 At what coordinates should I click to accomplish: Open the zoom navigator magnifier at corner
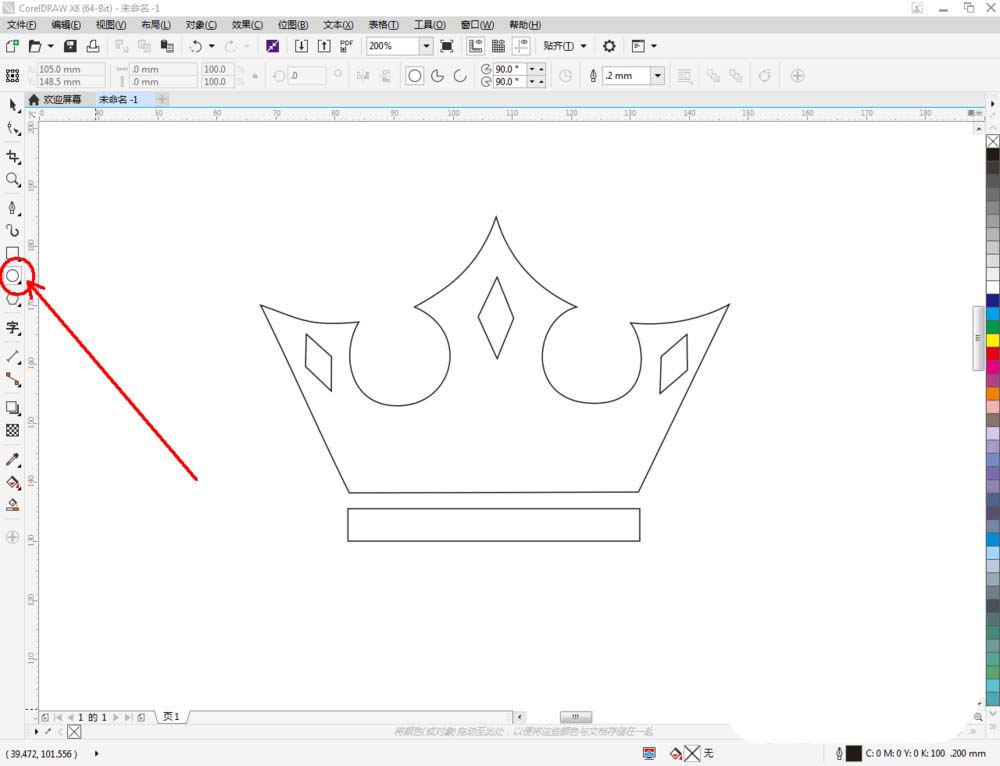[978, 717]
